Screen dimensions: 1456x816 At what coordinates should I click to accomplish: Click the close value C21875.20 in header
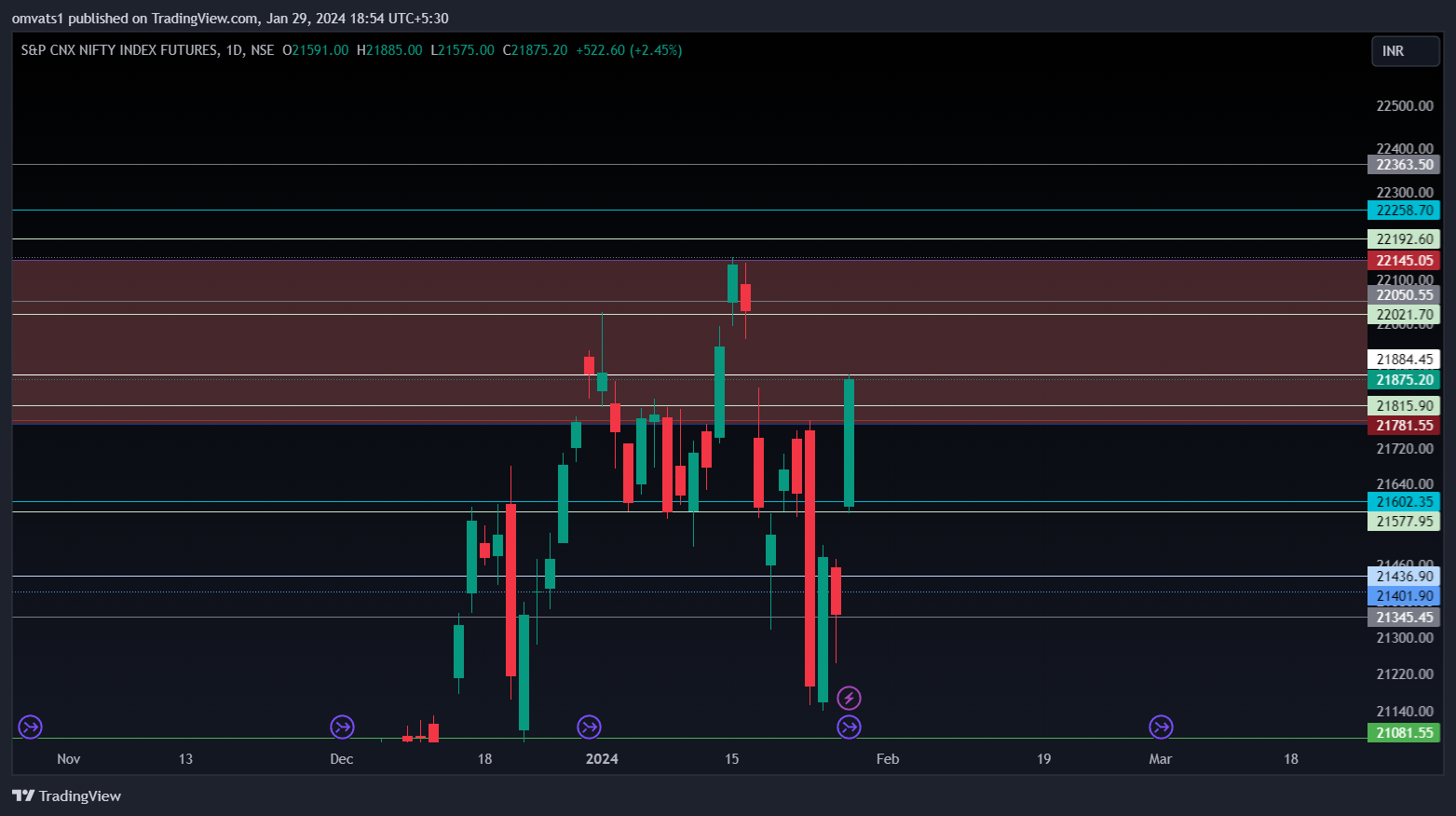point(536,50)
